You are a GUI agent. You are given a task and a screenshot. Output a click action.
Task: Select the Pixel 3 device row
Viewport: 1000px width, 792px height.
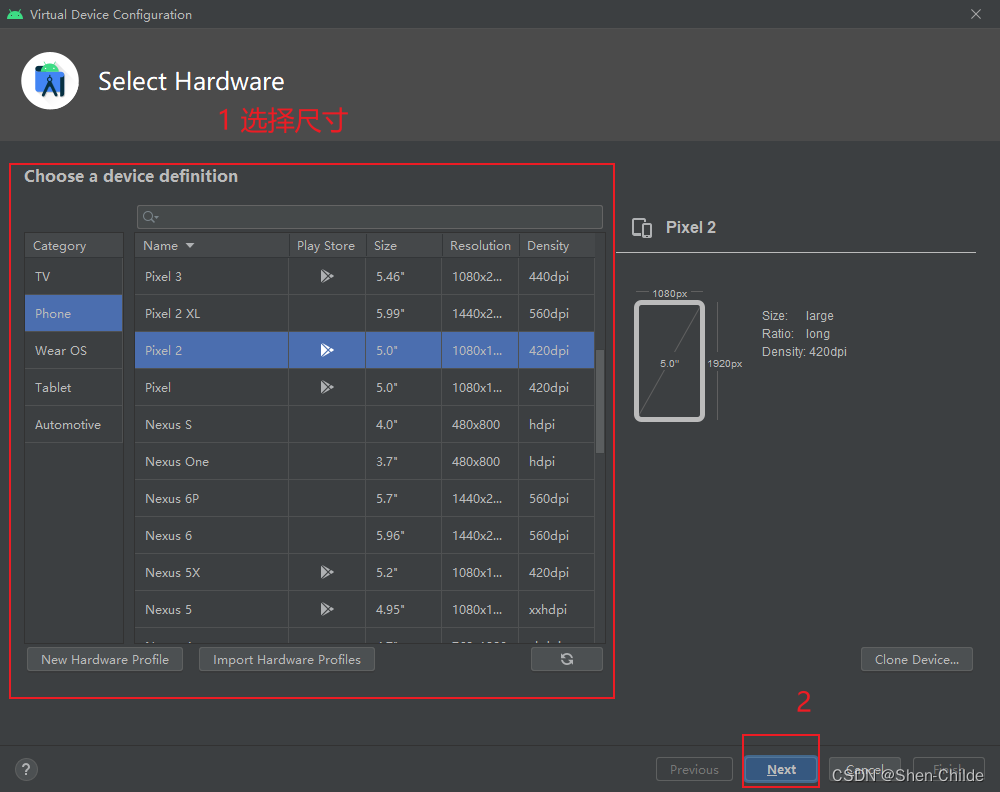point(365,276)
